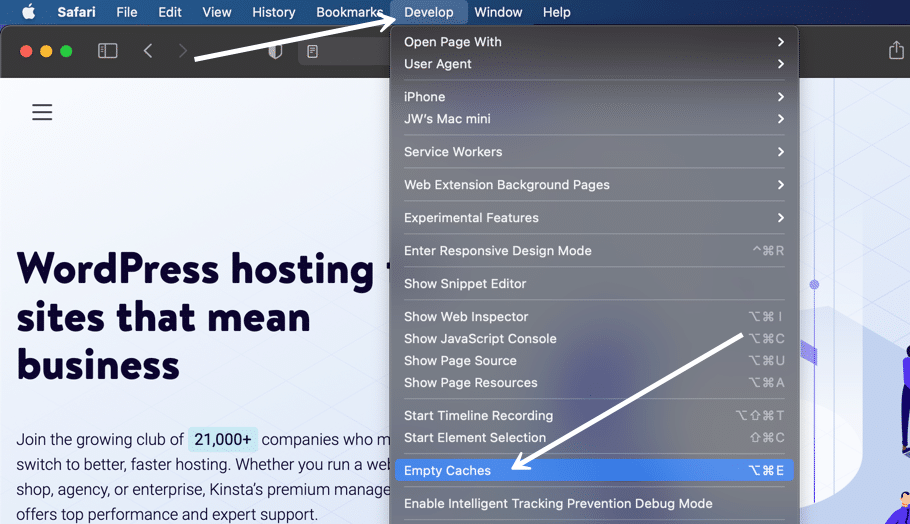Select Show Page Resources
Screen dimensions: 910x524
(594, 383)
